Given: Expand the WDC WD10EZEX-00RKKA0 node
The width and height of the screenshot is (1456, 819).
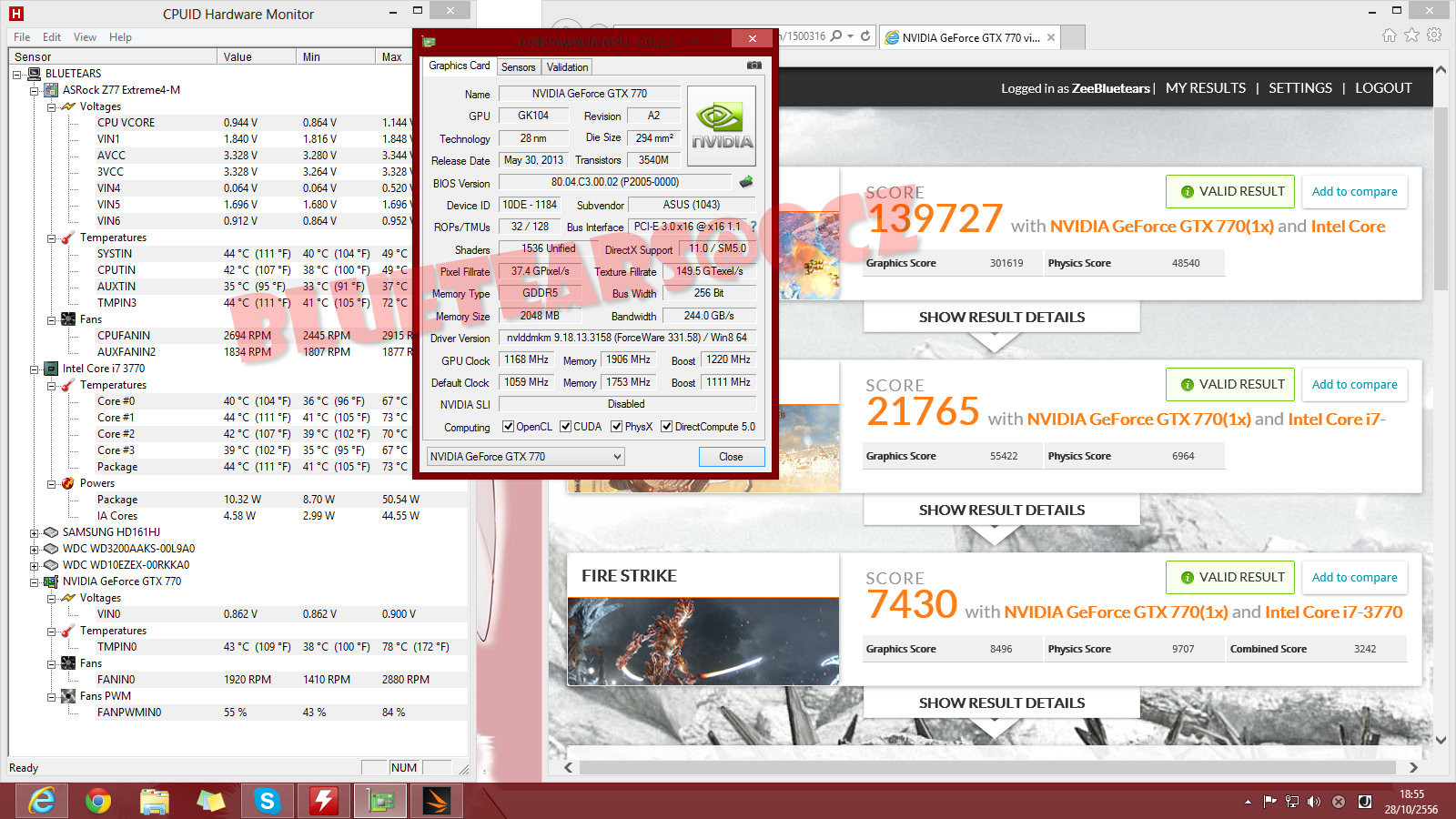Looking at the screenshot, I should 34,565.
